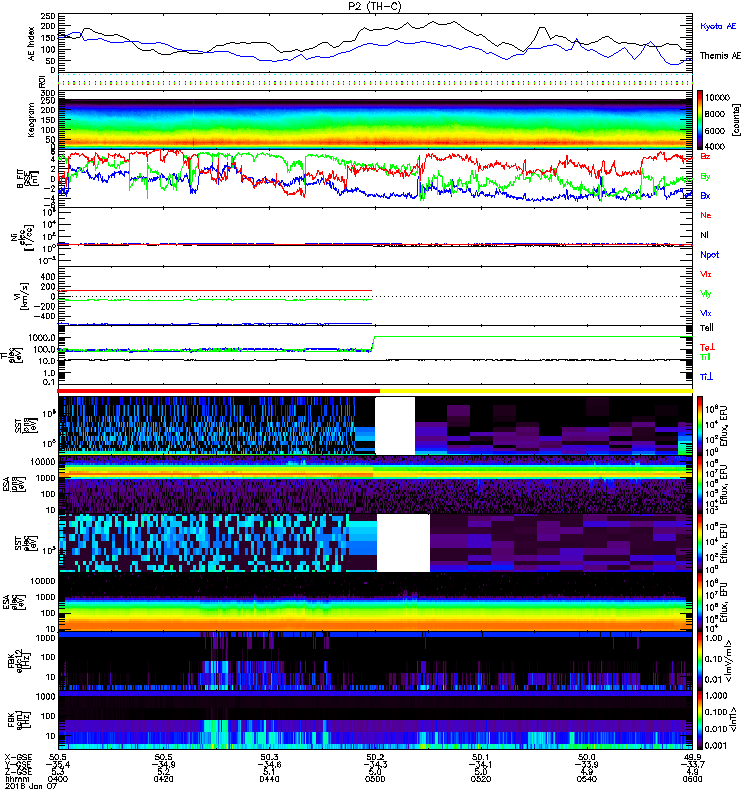Click the Keogram spectrogram panel
750x800 pixels.
(375, 120)
